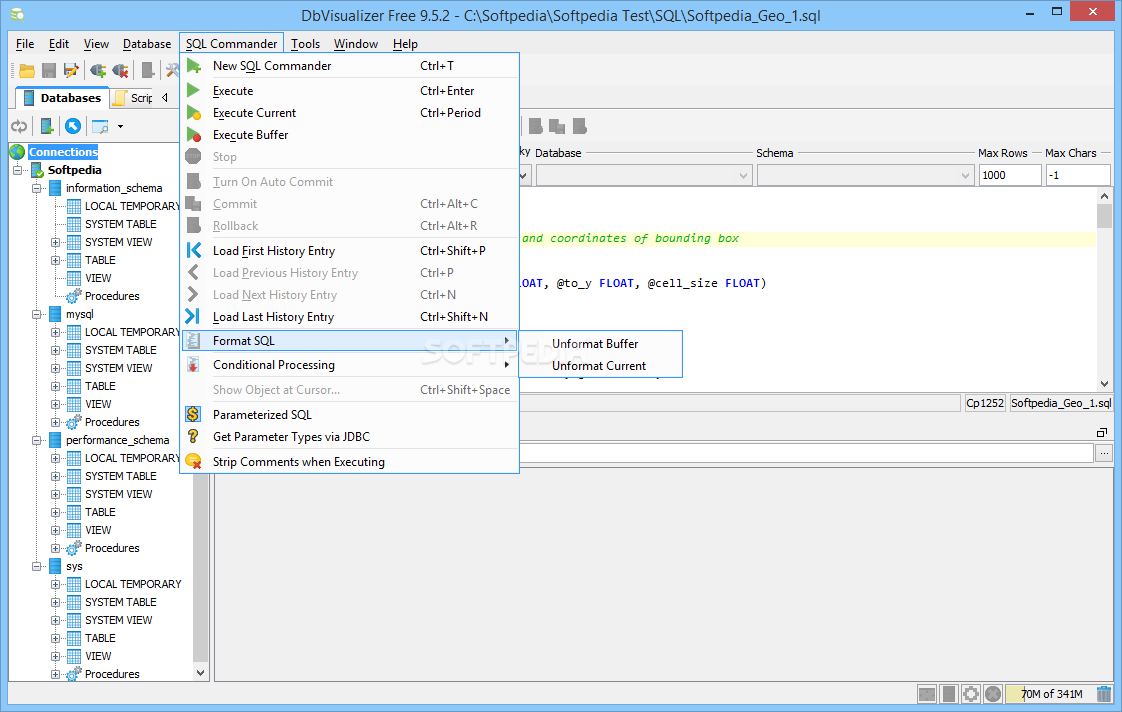Click the Get Parameter Types question icon
Screen dimensions: 1122x712
coord(192,436)
